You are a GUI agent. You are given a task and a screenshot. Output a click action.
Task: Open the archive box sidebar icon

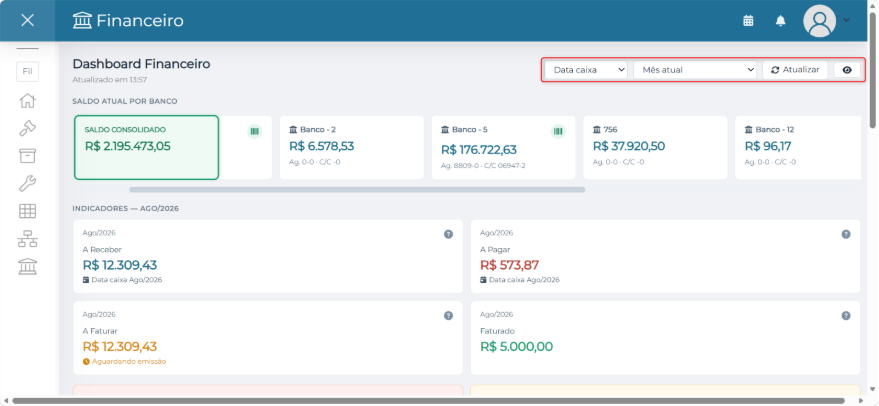(x=27, y=156)
